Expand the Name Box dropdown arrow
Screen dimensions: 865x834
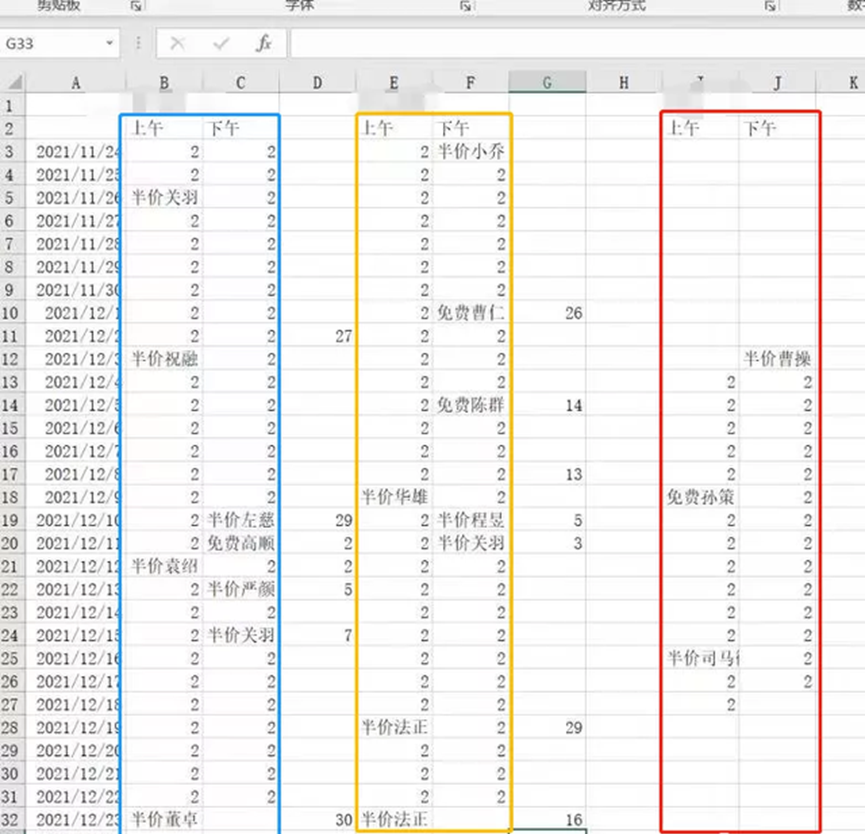[x=109, y=44]
